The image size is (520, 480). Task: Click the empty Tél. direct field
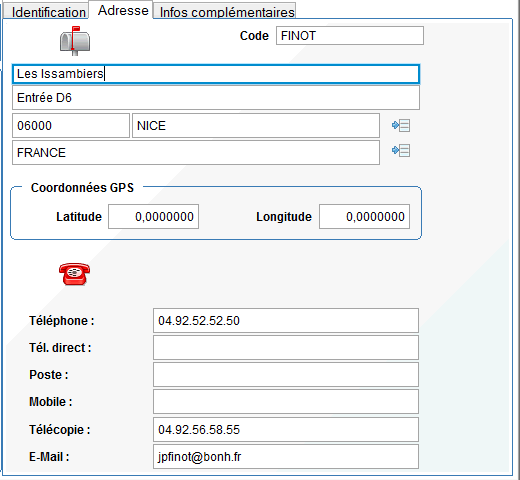[x=286, y=348]
